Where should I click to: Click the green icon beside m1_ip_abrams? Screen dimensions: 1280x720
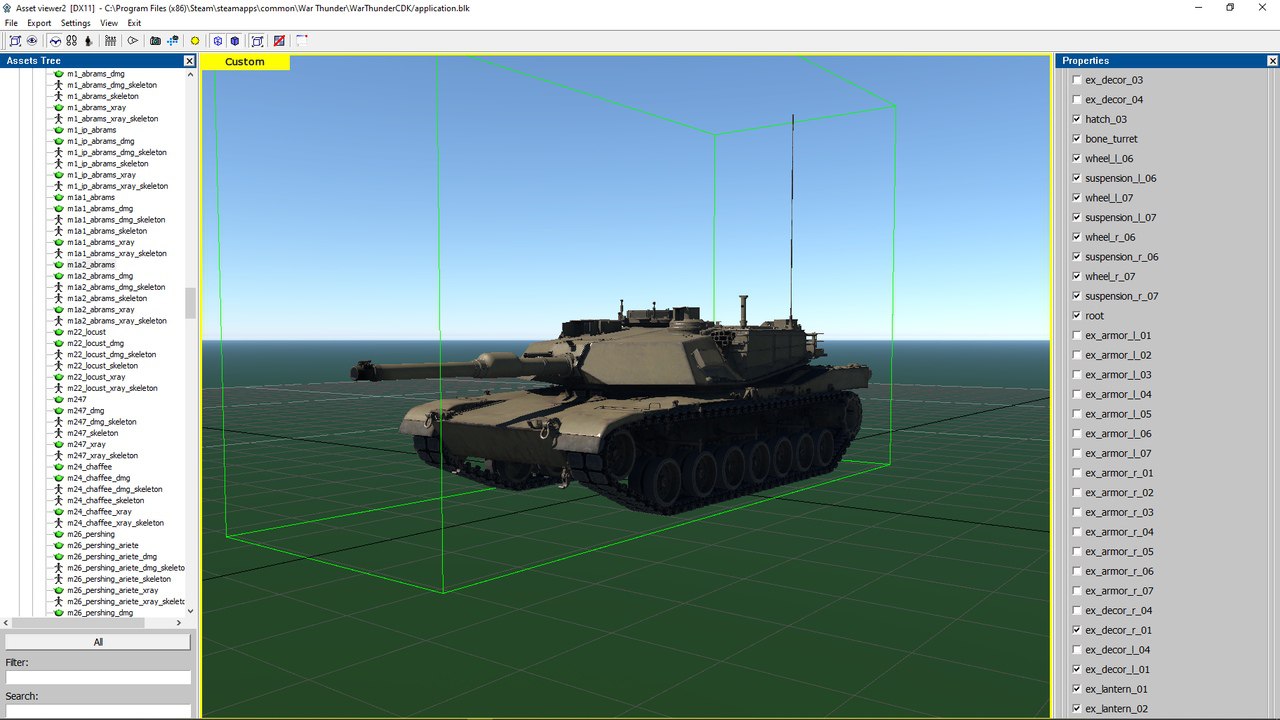(58, 130)
